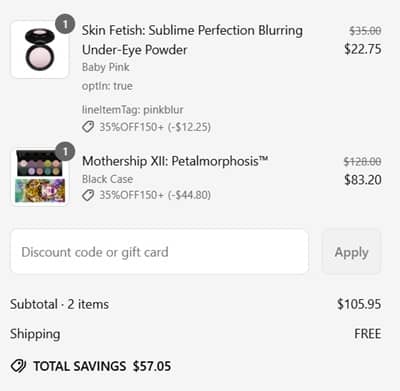Click the TOTAL SAVINGS $57.05 text
This screenshot has width=400, height=391.
[x=102, y=366]
